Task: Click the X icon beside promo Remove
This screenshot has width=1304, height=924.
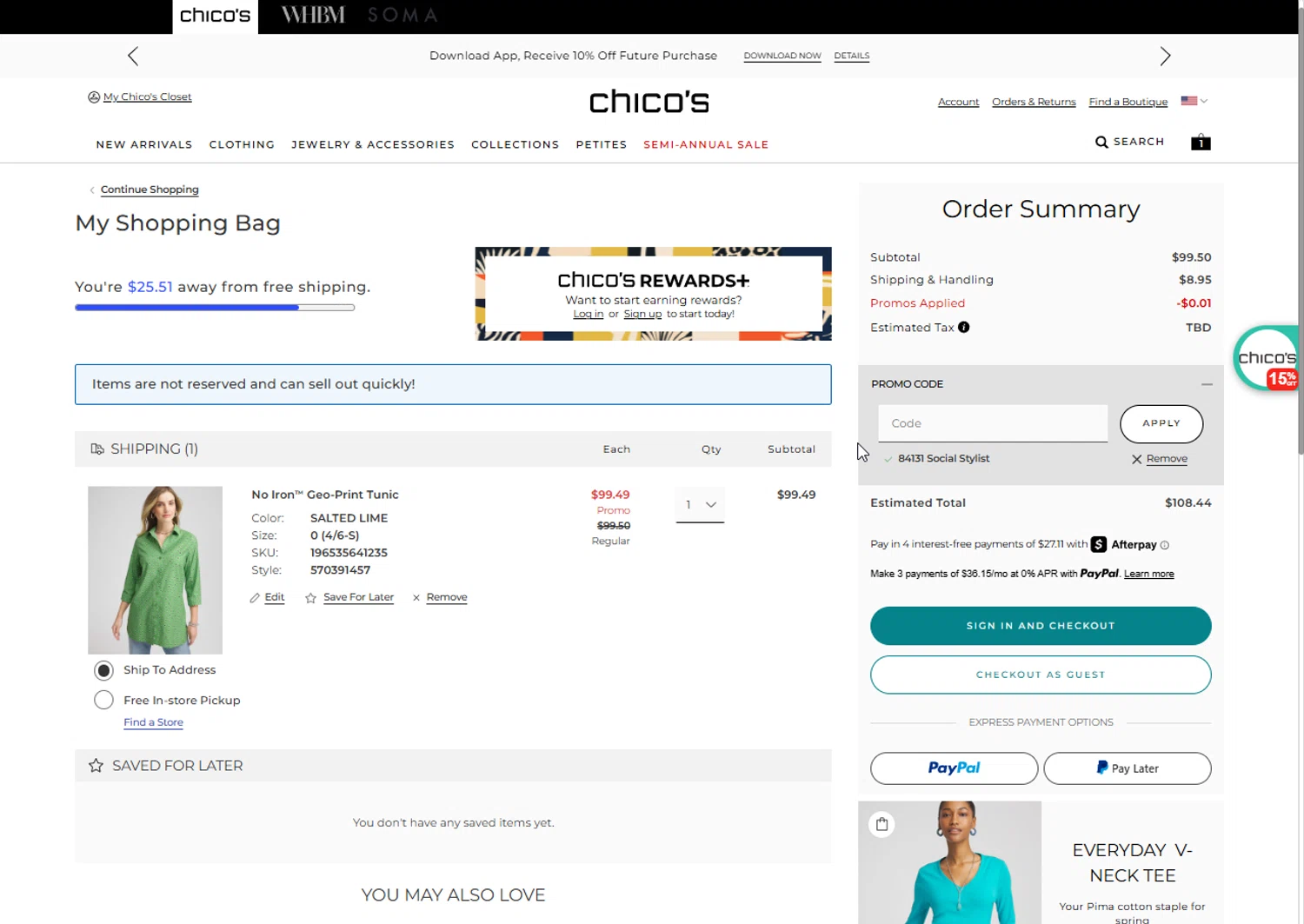Action: point(1136,459)
